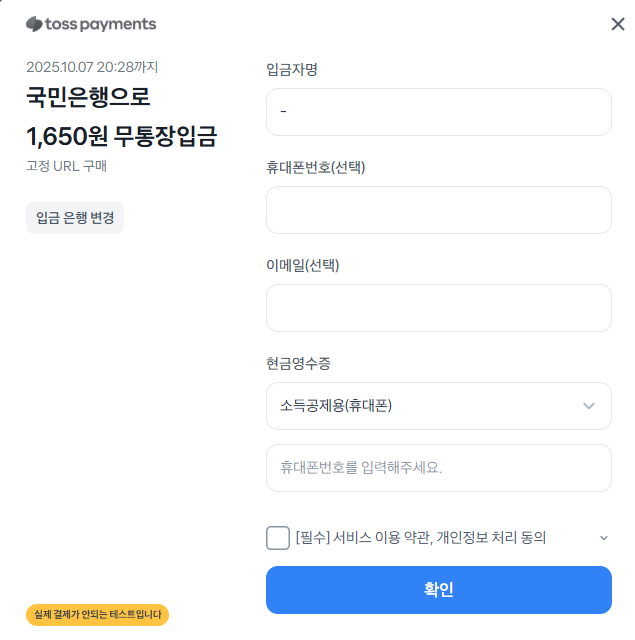This screenshot has width=635, height=640.
Task: Select the 이메일(선택) input field
Action: [438, 308]
